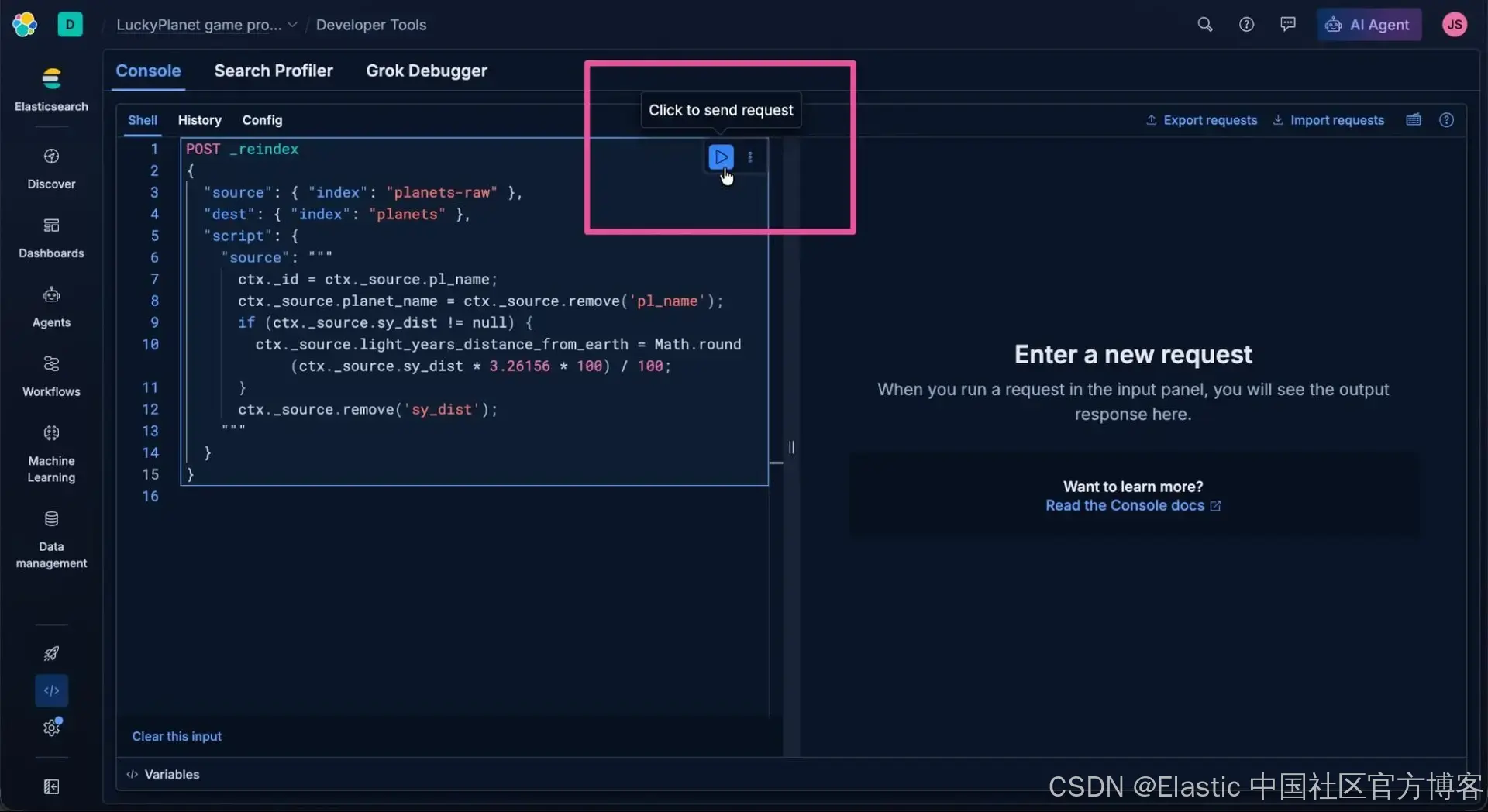The image size is (1488, 812).
Task: Open the search magnifier in the header
Action: pyautogui.click(x=1204, y=24)
